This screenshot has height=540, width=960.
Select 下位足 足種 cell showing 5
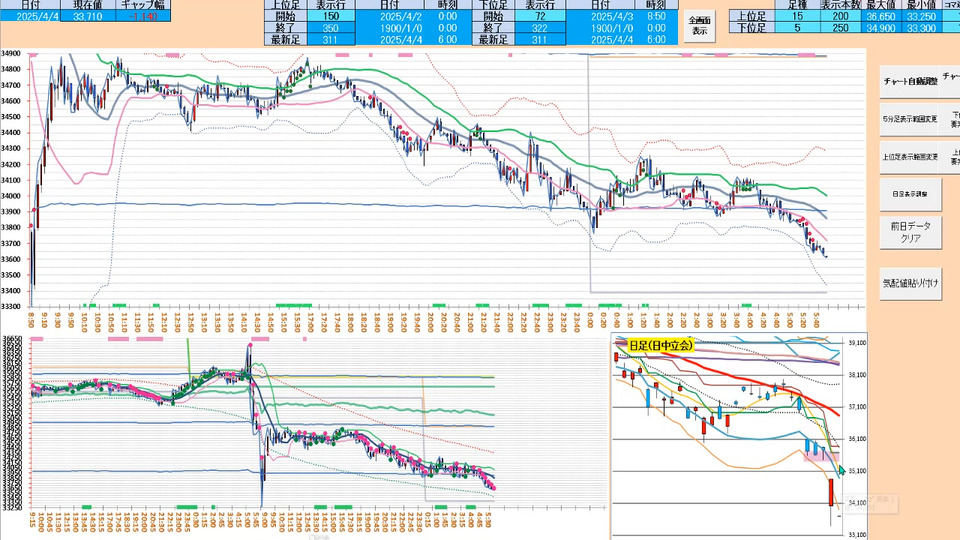797,28
